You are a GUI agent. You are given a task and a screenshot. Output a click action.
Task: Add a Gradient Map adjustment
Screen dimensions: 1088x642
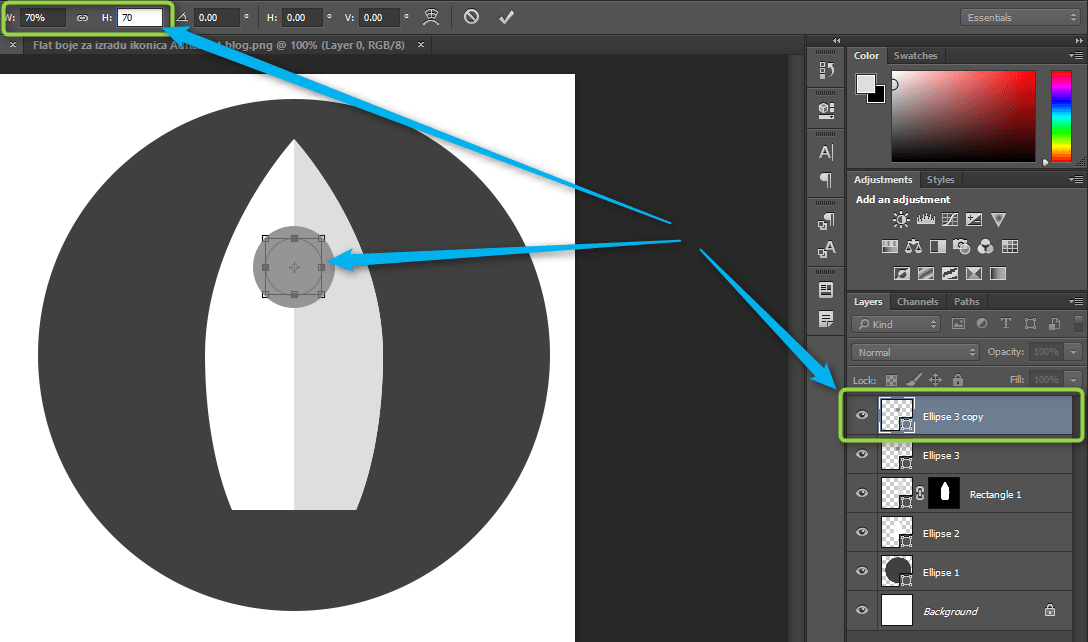click(x=998, y=273)
